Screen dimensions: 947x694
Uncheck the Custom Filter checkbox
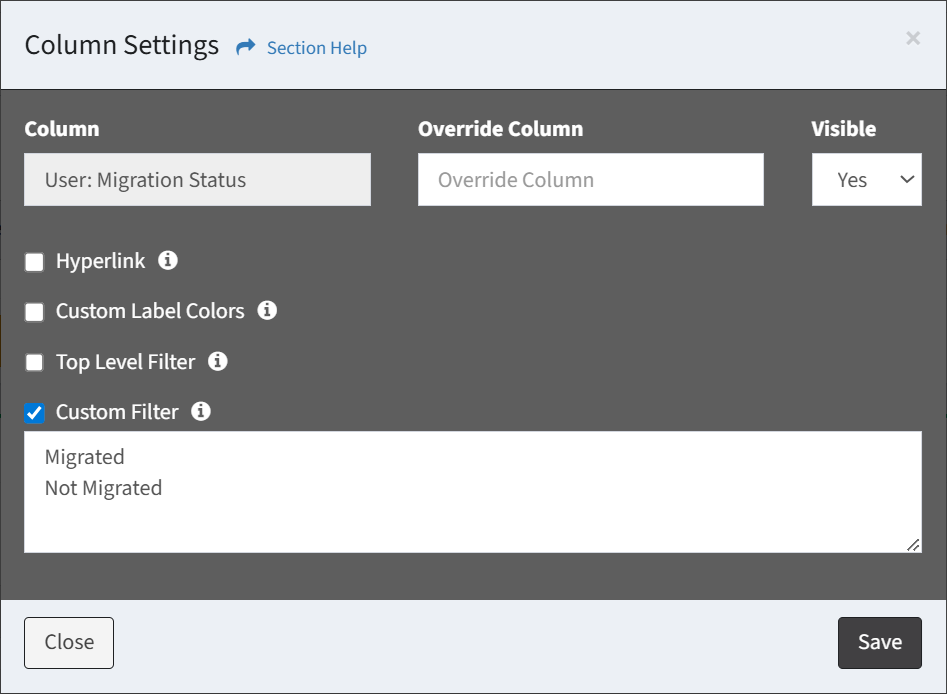click(x=34, y=413)
